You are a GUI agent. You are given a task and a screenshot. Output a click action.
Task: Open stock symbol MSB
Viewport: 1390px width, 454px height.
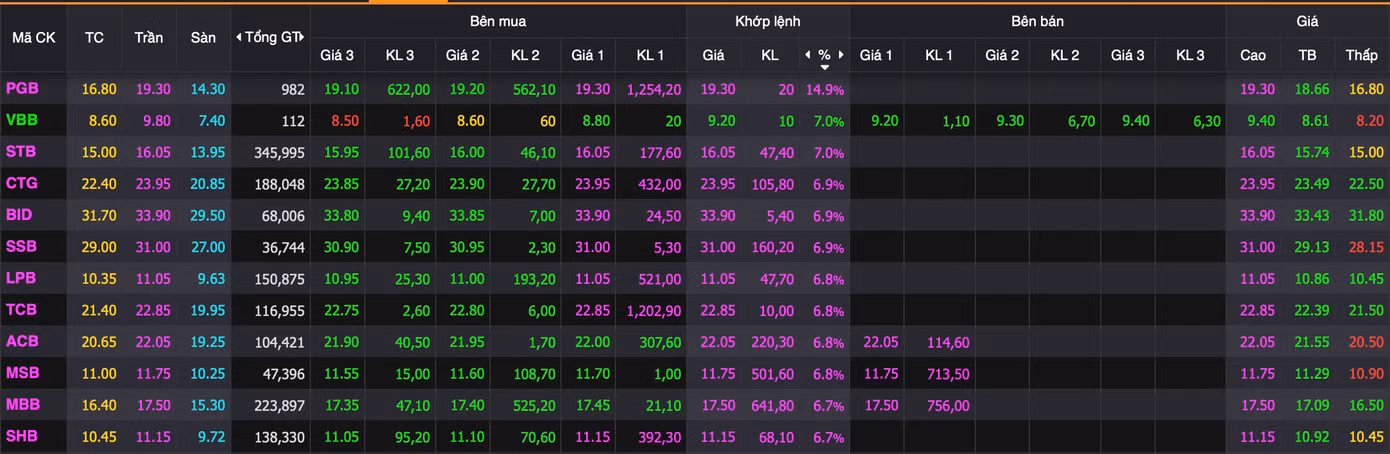pos(23,374)
